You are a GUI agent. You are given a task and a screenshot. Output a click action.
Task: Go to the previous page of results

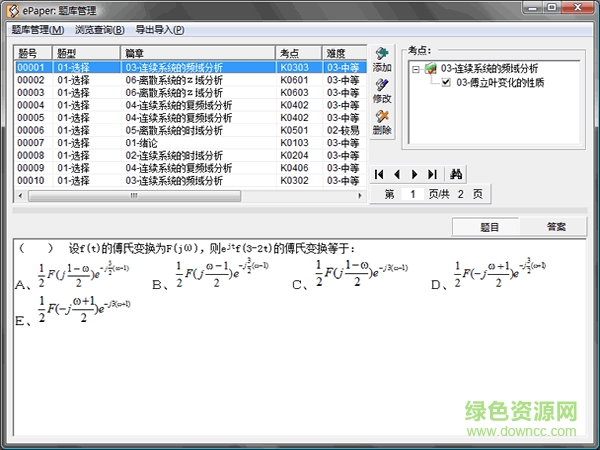coord(397,174)
